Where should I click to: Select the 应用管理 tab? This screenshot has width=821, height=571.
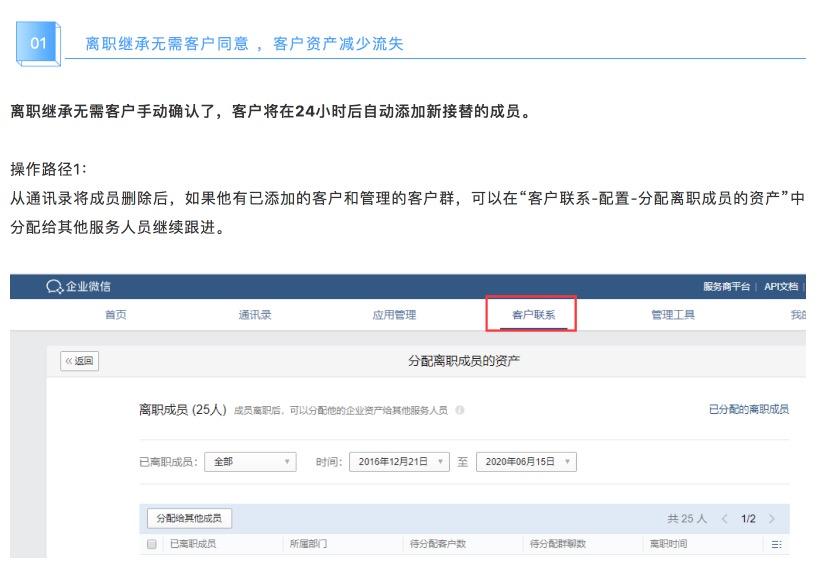(x=387, y=316)
